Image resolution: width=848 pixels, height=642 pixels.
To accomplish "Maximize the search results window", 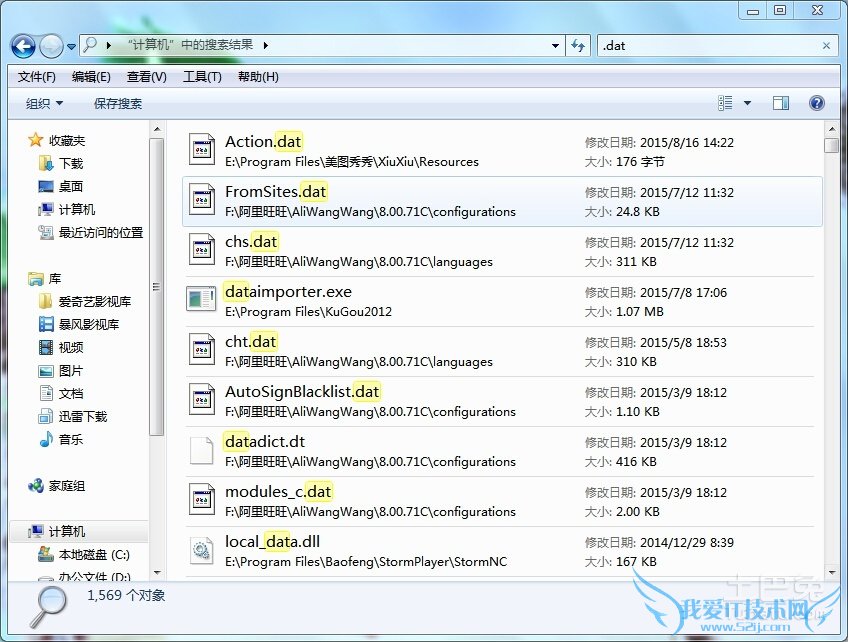I will [780, 10].
